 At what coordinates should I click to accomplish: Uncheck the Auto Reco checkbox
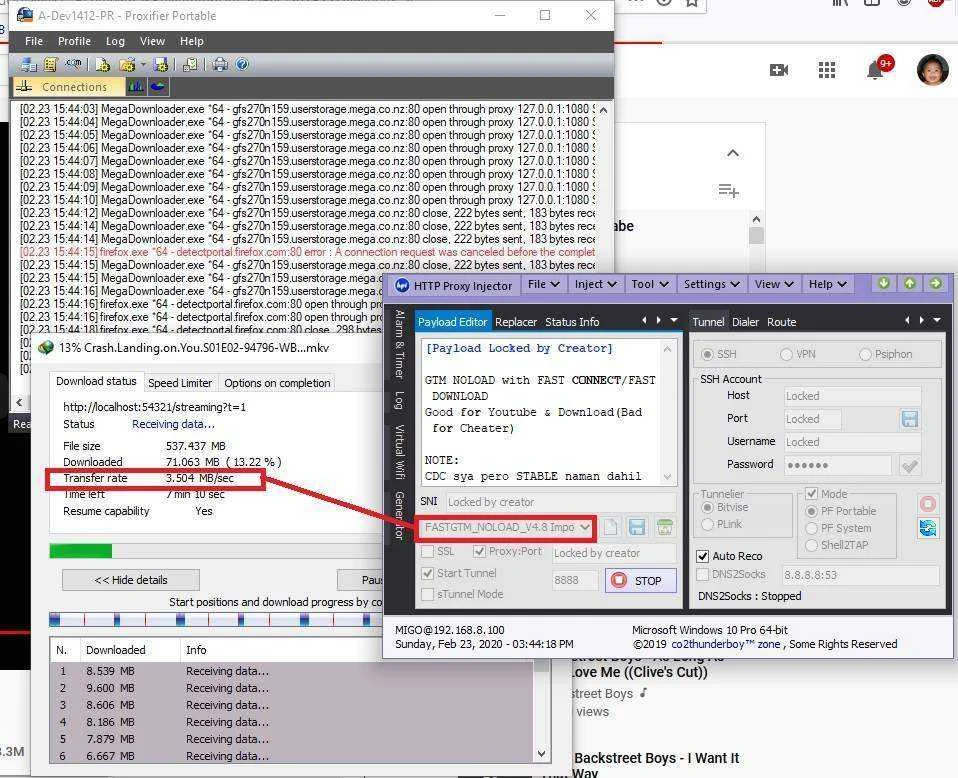click(x=703, y=556)
